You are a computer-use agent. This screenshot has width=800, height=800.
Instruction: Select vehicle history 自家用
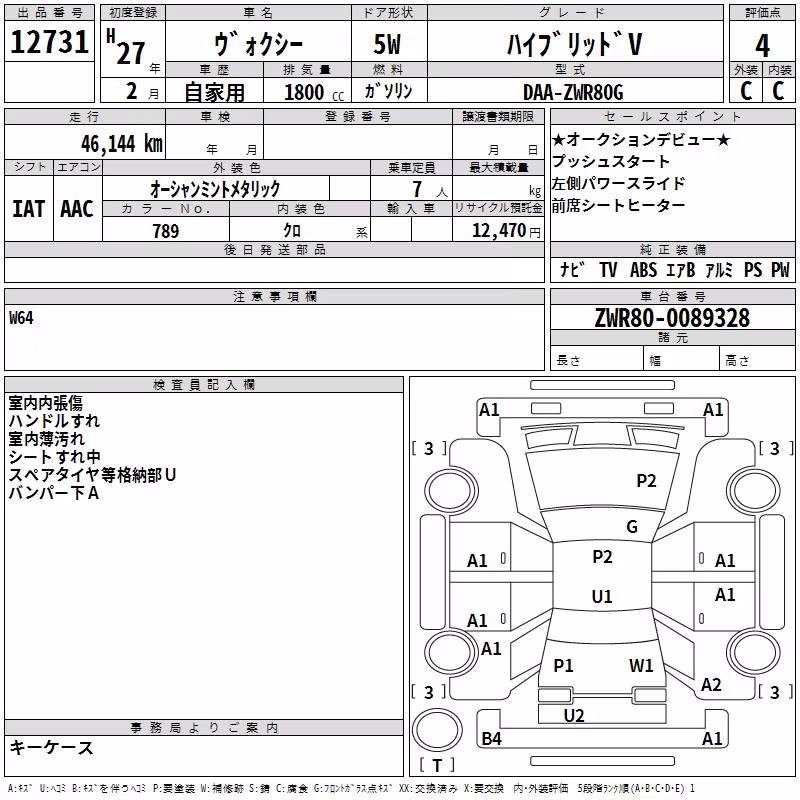click(214, 92)
